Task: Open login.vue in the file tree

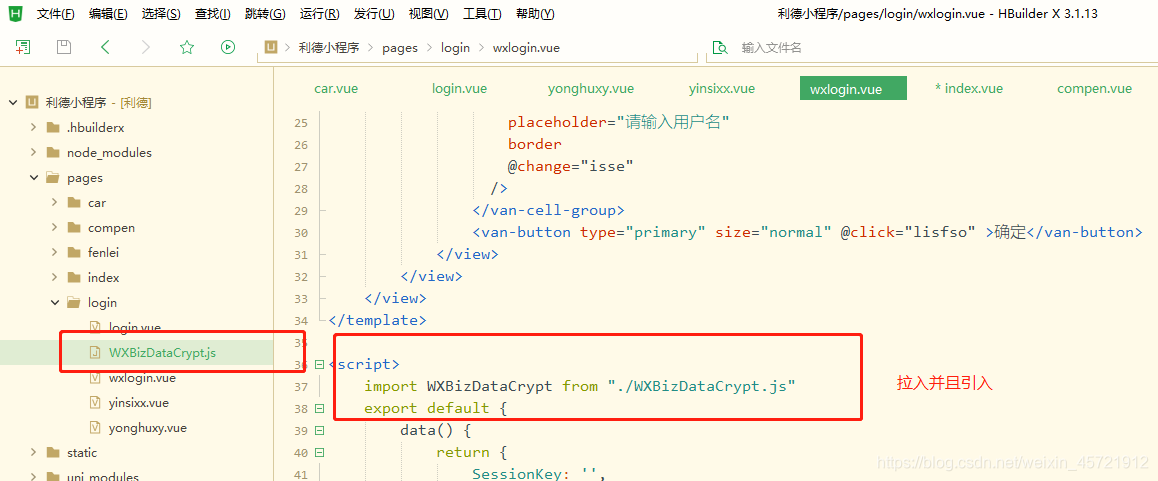Action: click(x=134, y=327)
